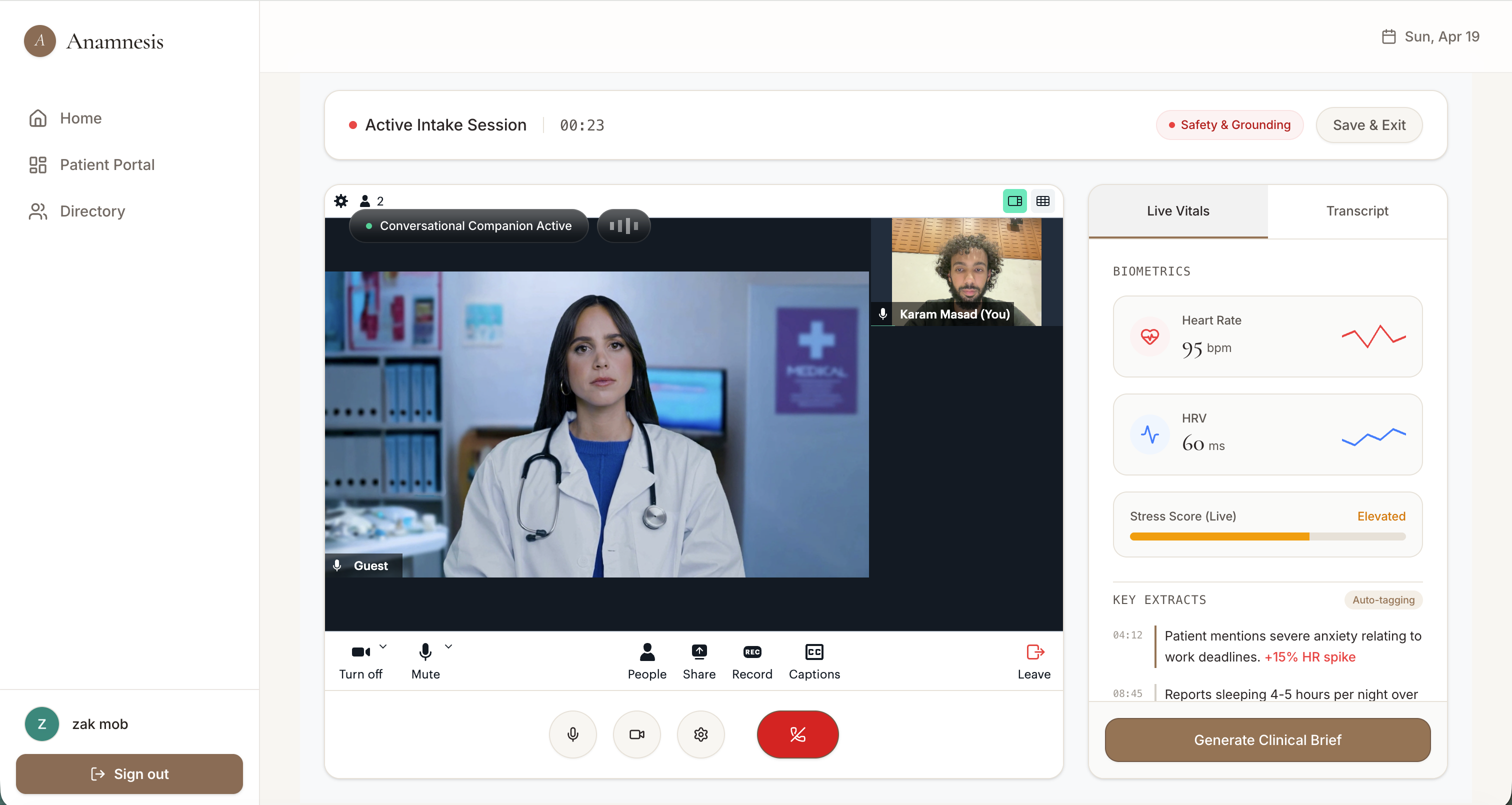
Task: Switch to the Transcript tab
Action: click(x=1356, y=211)
